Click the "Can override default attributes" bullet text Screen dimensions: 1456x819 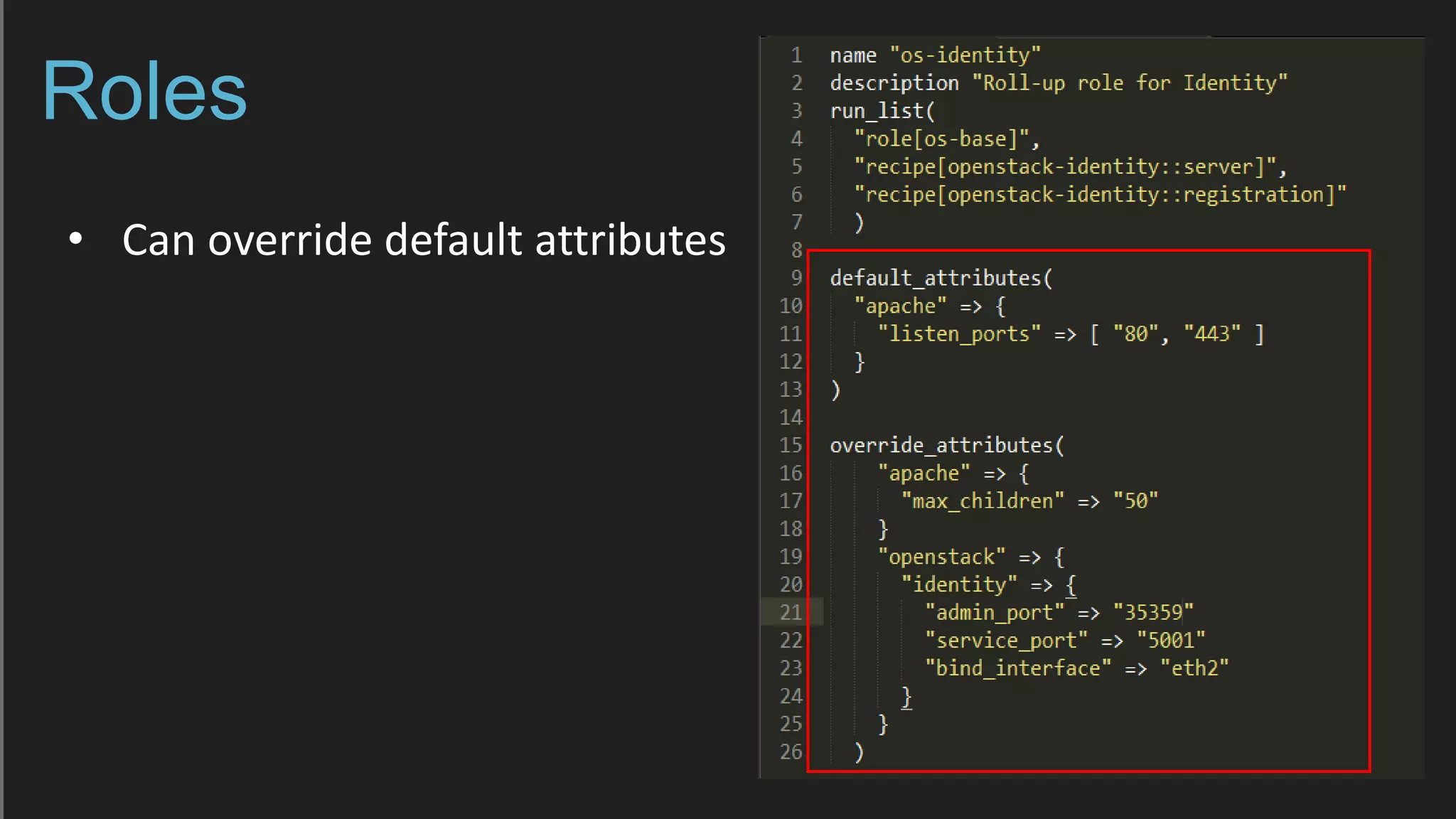[424, 240]
